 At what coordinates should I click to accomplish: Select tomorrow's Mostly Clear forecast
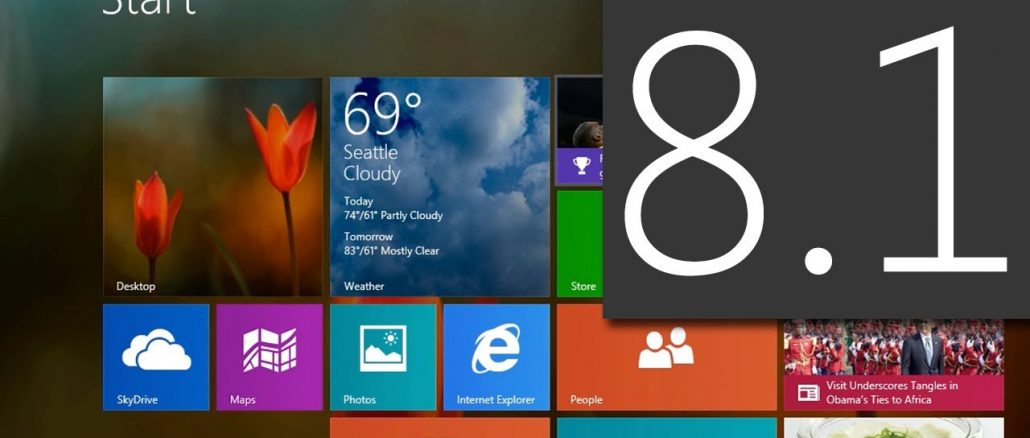[x=392, y=251]
